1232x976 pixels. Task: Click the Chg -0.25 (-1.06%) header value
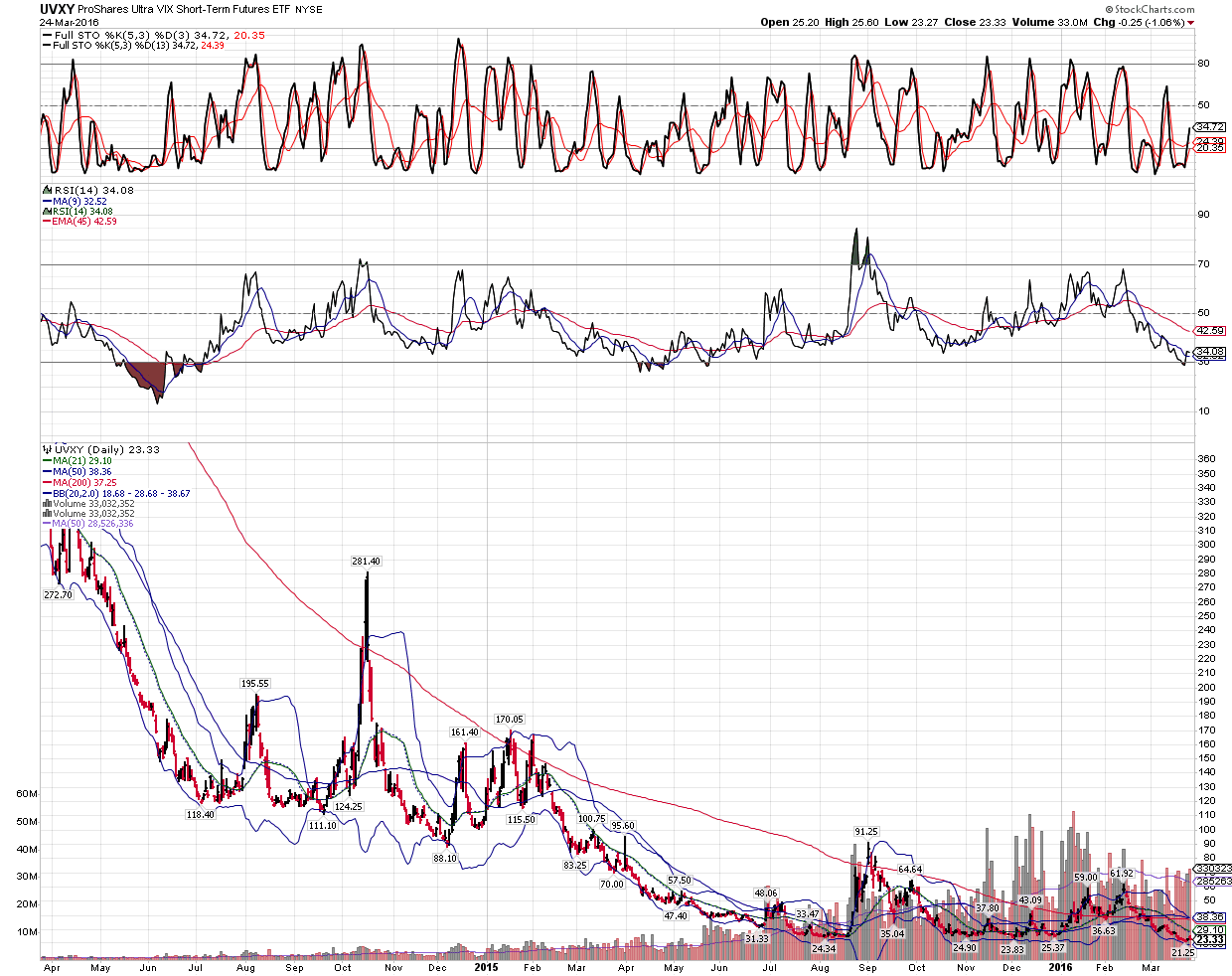(1139, 22)
